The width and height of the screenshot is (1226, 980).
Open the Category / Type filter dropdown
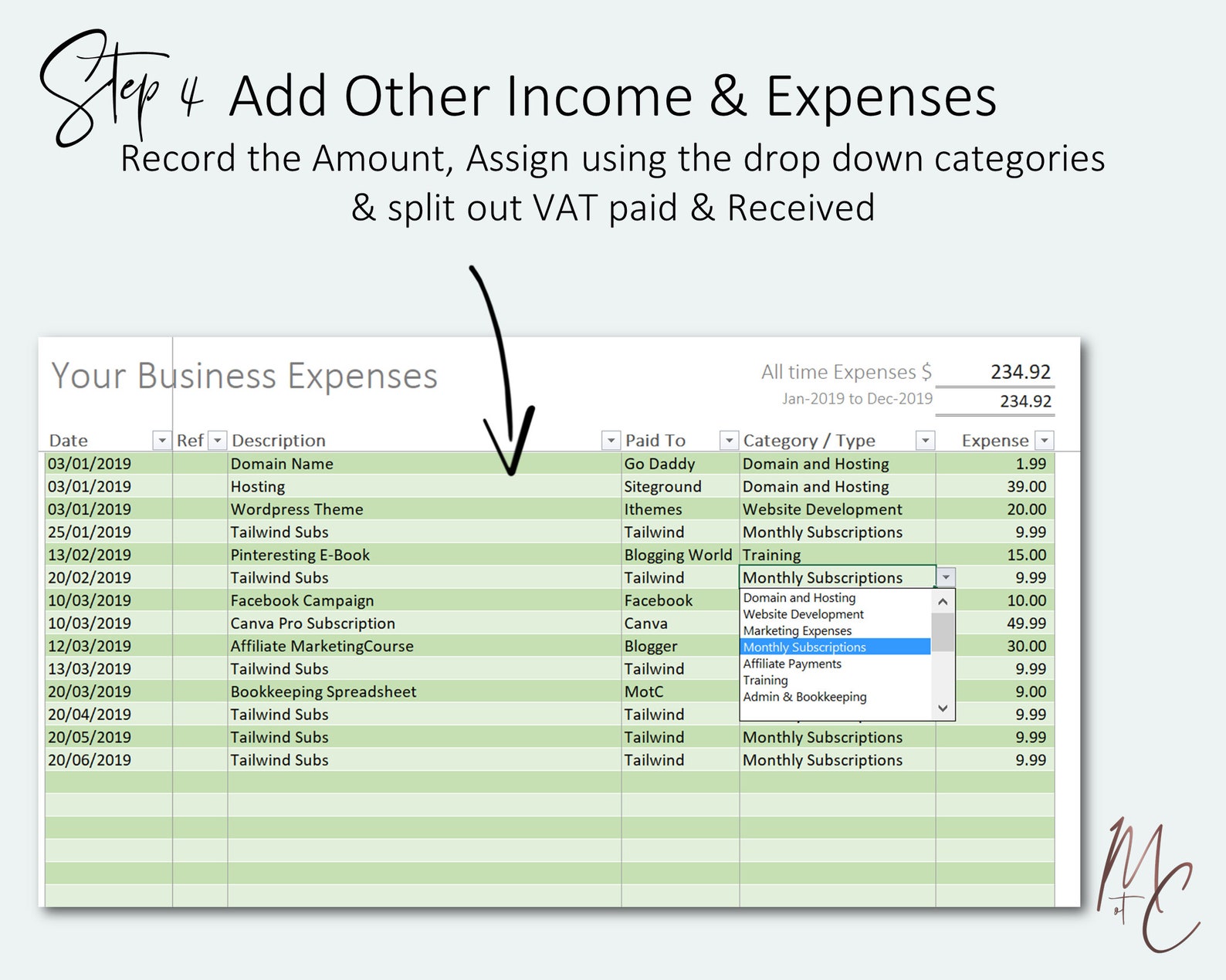click(925, 441)
